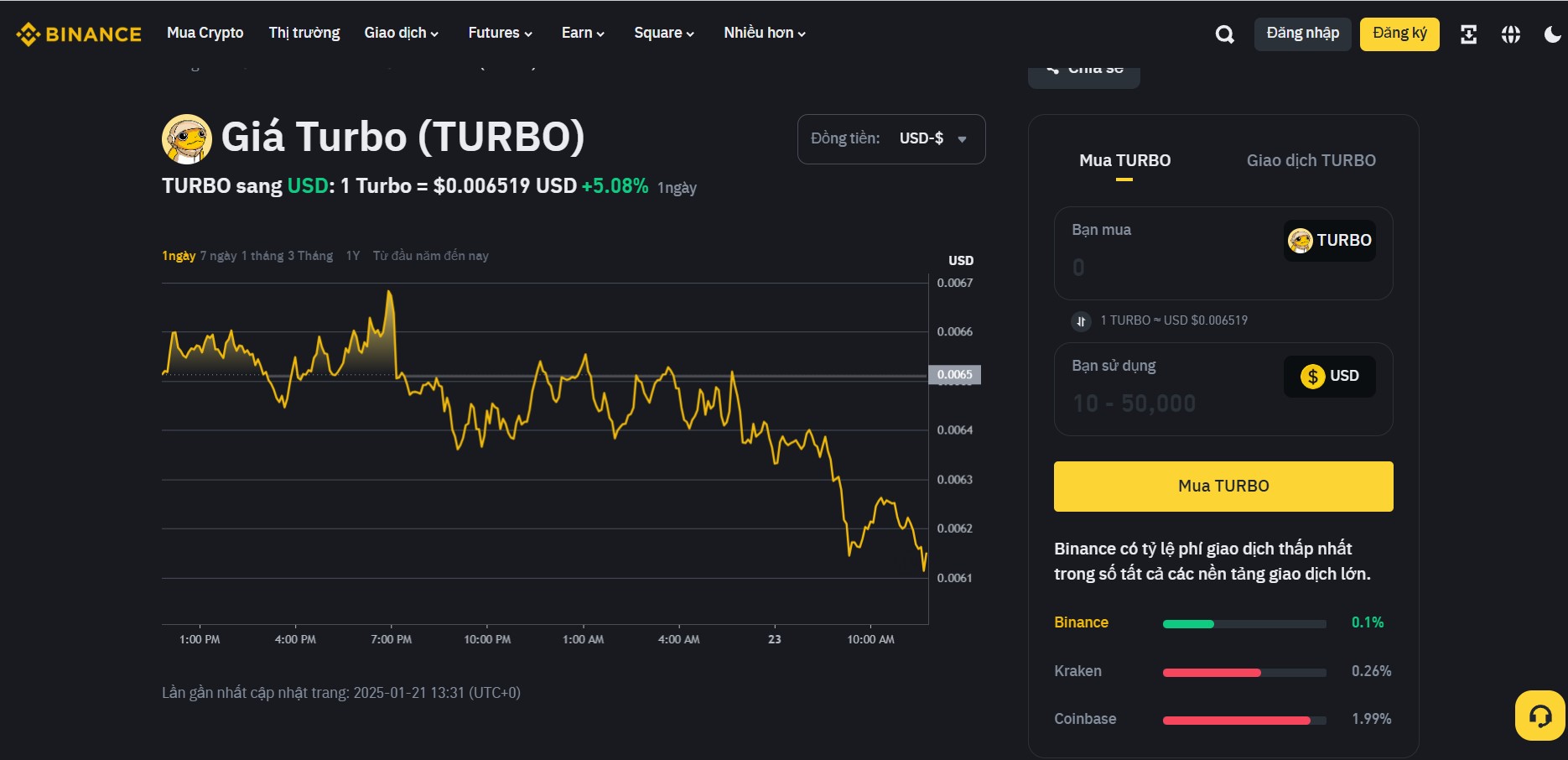Click the Binance logo
Screen dimensions: 1568x760
click(x=79, y=34)
